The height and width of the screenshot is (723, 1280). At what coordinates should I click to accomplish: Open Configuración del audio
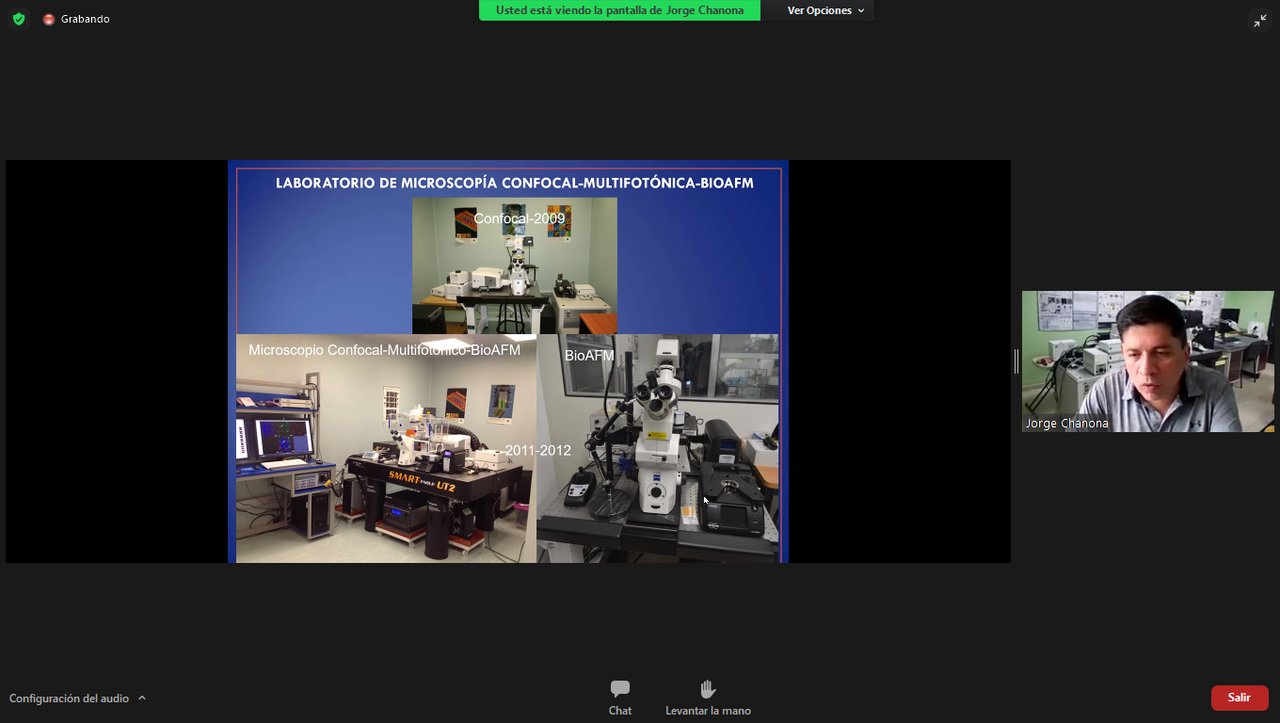(x=69, y=698)
